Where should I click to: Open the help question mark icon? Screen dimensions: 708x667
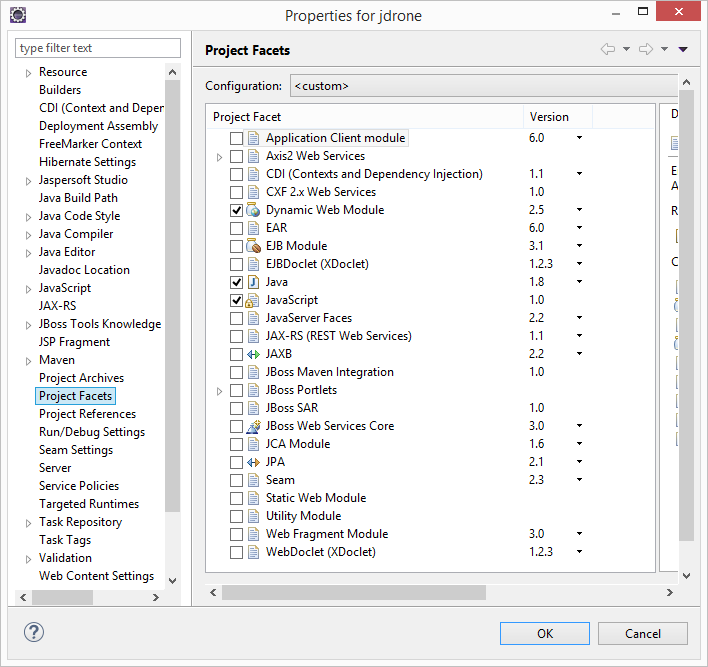34,632
